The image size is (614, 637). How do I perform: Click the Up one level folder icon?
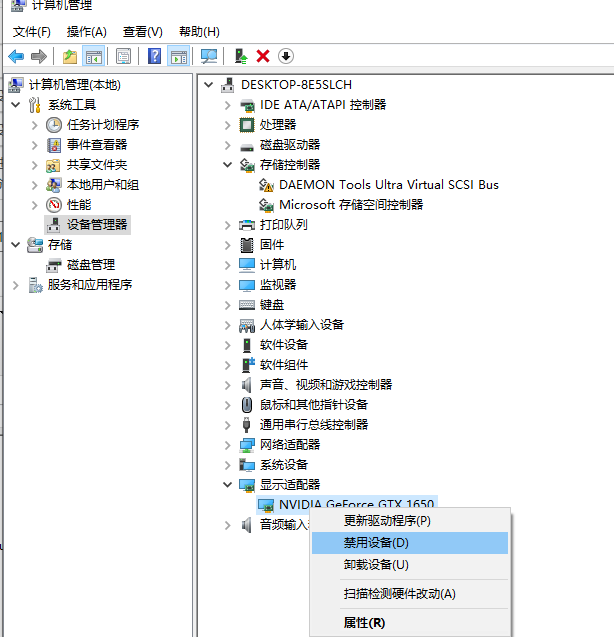(x=70, y=56)
